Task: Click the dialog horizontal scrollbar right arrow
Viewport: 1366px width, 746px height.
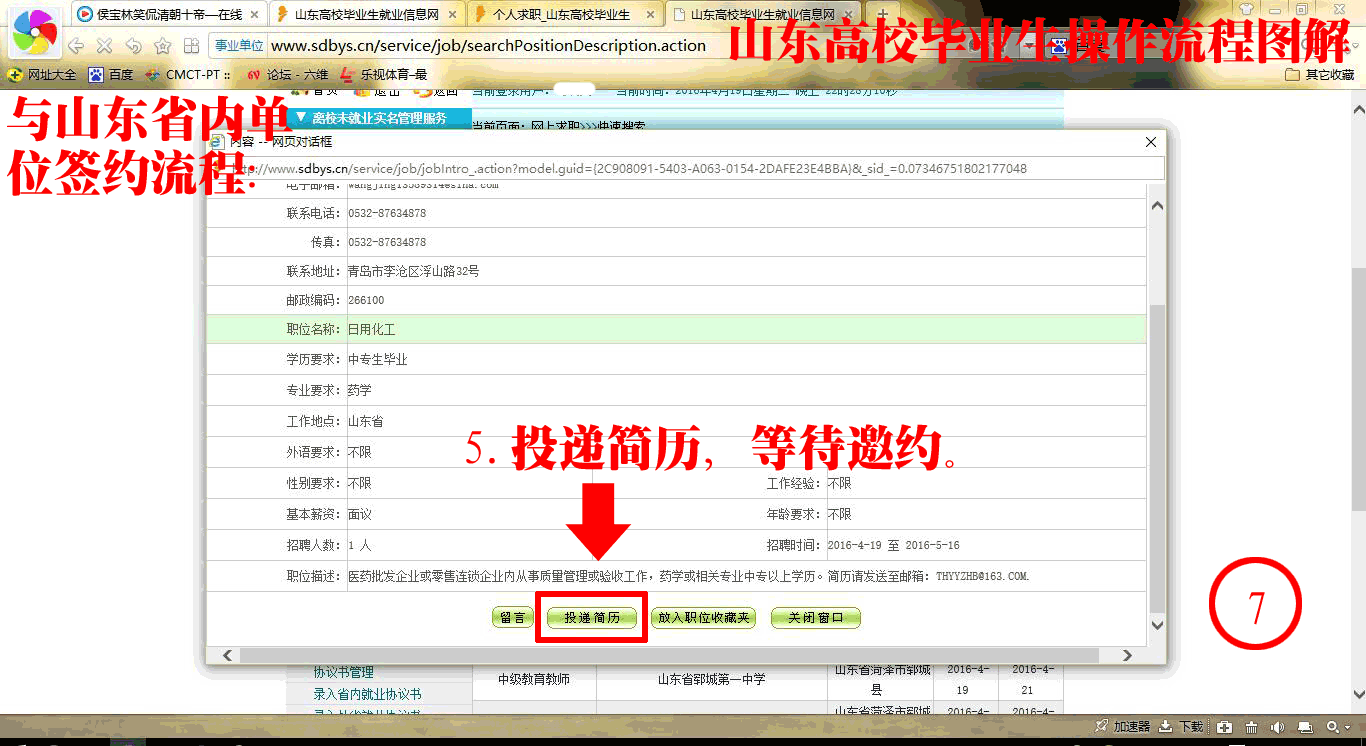Action: coord(1127,655)
